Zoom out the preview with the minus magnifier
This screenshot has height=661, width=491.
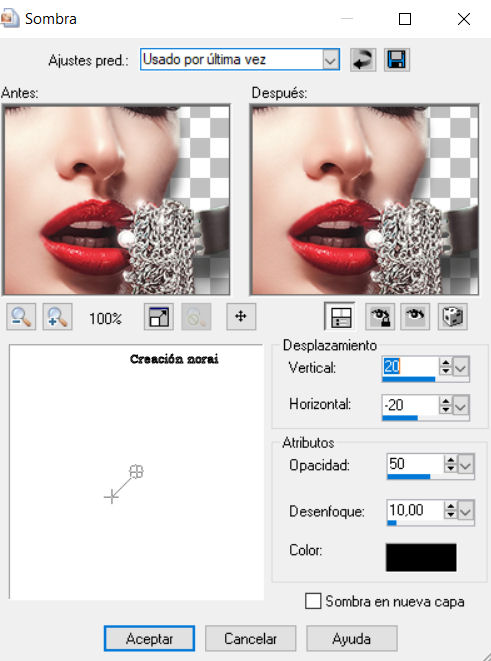tap(21, 317)
